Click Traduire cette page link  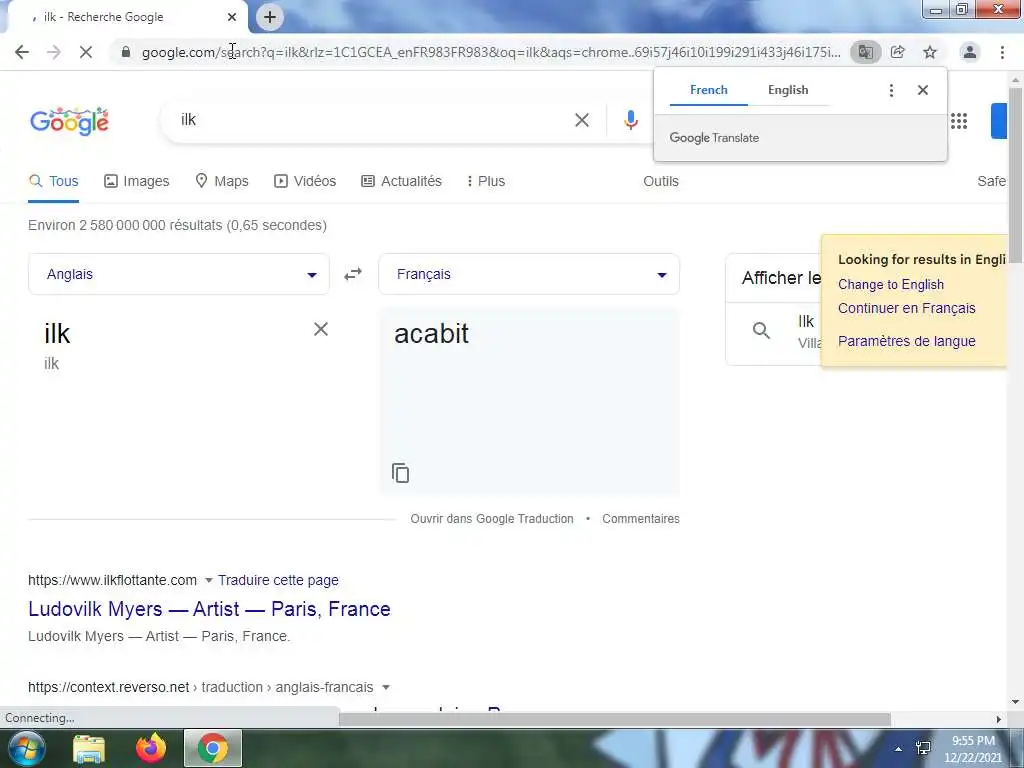click(x=278, y=580)
